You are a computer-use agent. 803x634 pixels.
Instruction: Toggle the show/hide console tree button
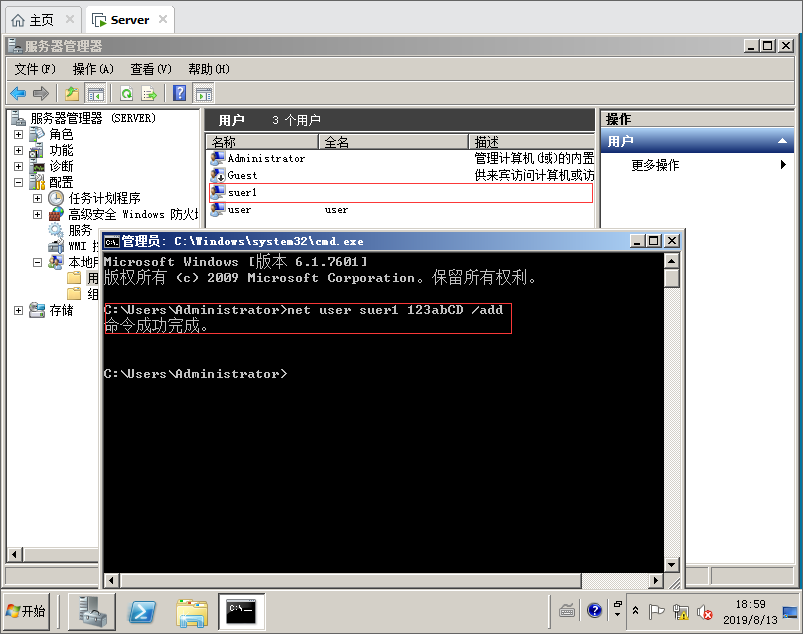coord(96,93)
